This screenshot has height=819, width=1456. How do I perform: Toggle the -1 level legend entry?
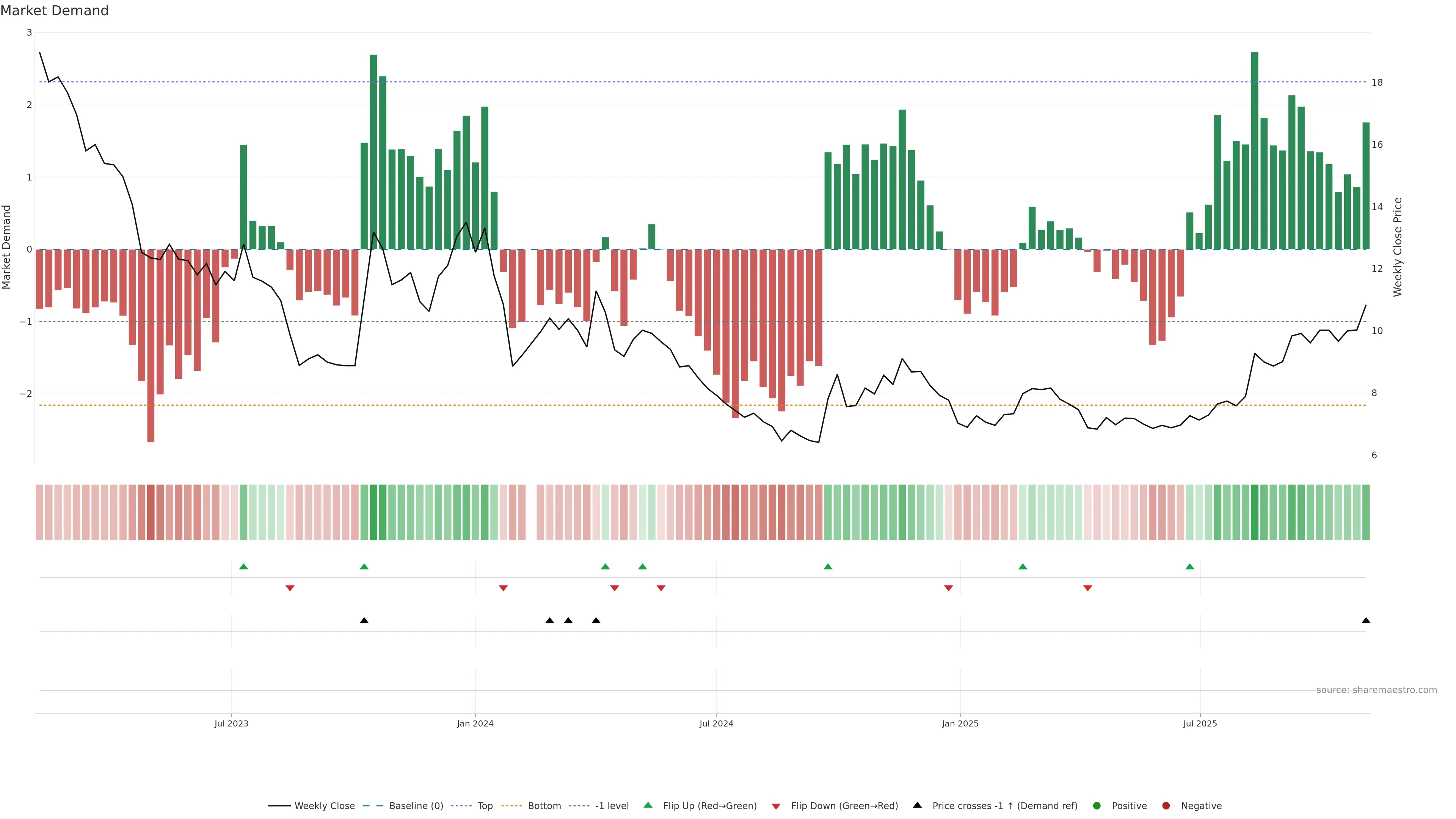click(612, 805)
